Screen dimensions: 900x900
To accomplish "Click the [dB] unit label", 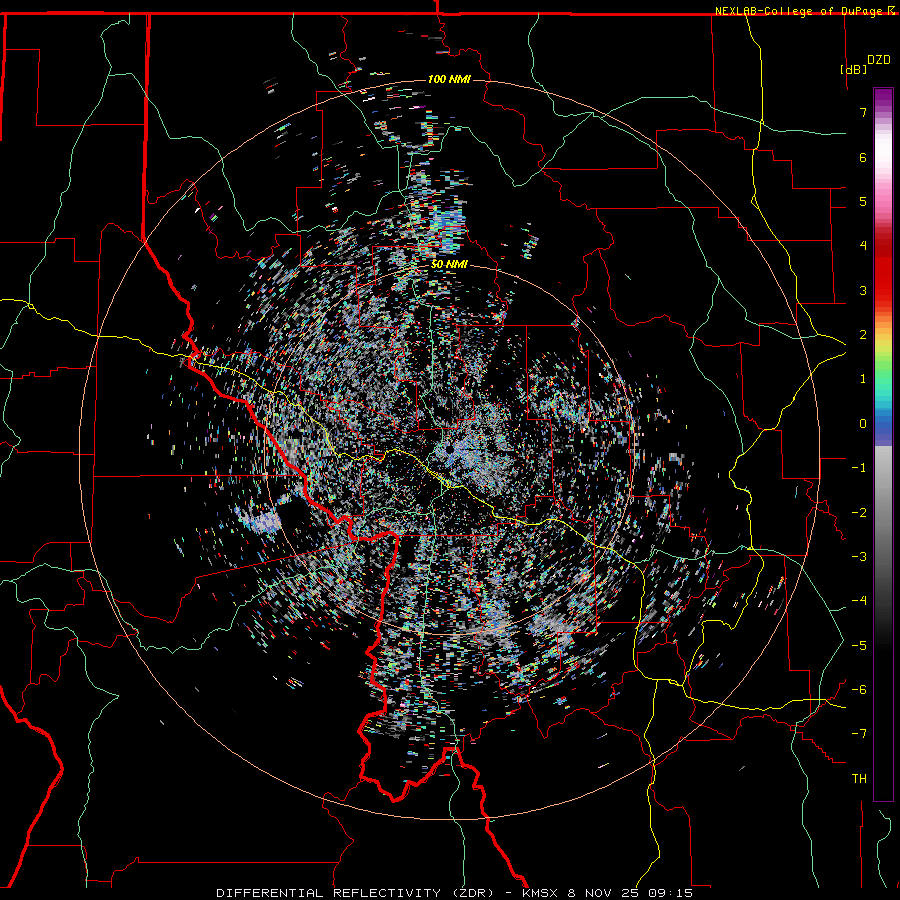I will (854, 69).
